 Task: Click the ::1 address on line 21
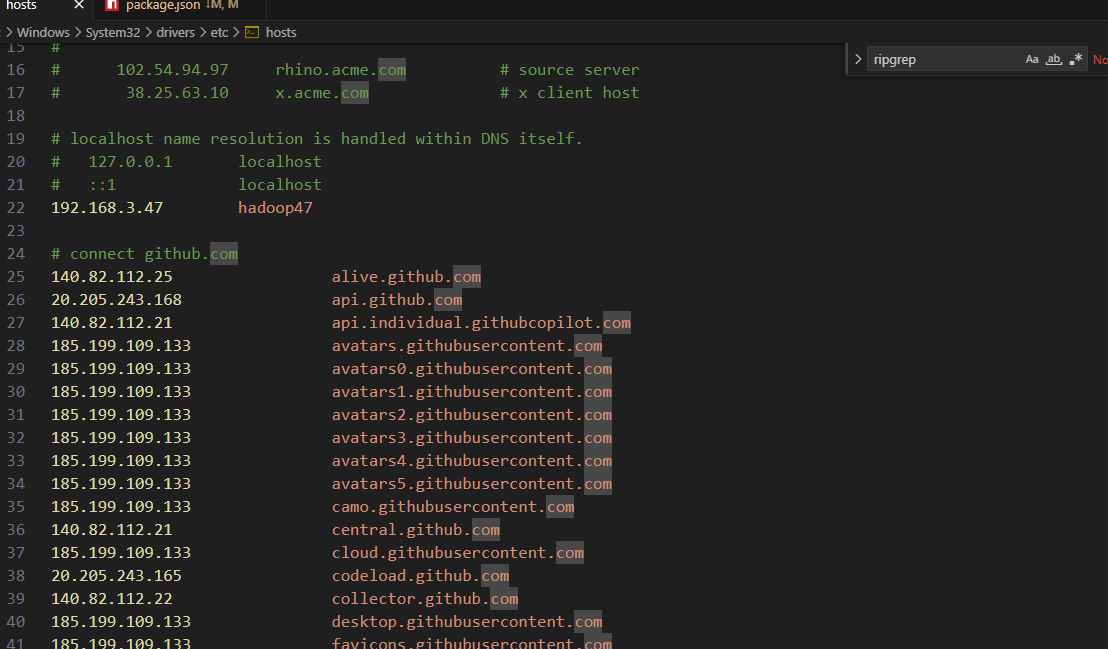(x=102, y=185)
